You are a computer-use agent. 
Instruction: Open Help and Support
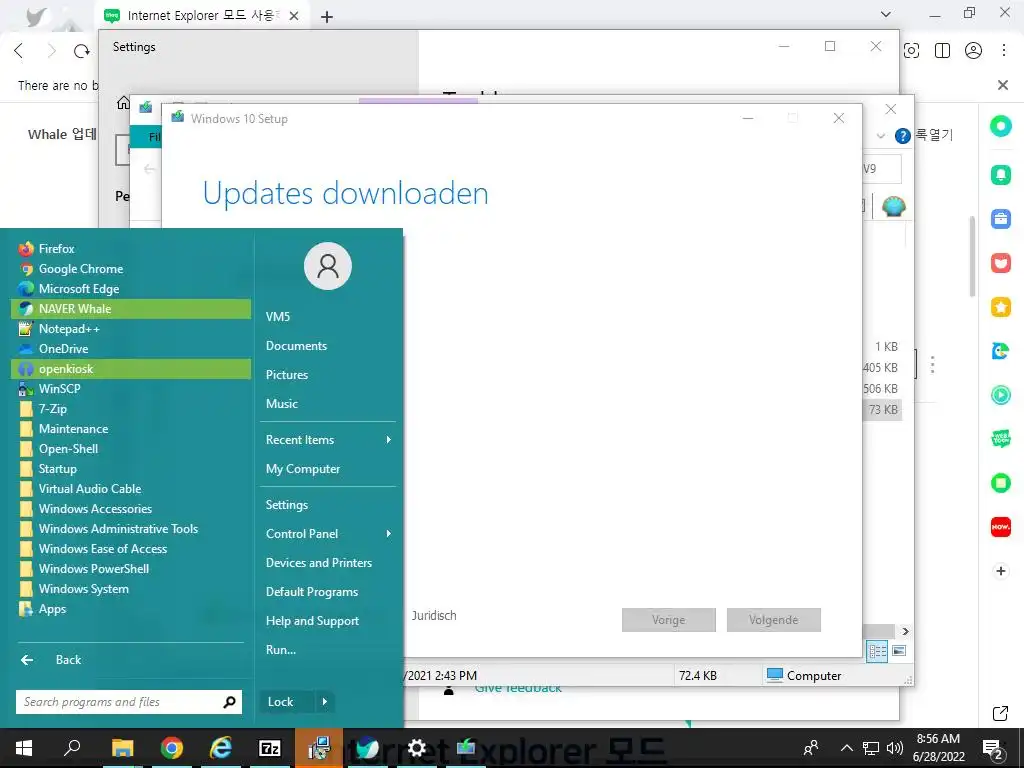[x=328, y=621]
